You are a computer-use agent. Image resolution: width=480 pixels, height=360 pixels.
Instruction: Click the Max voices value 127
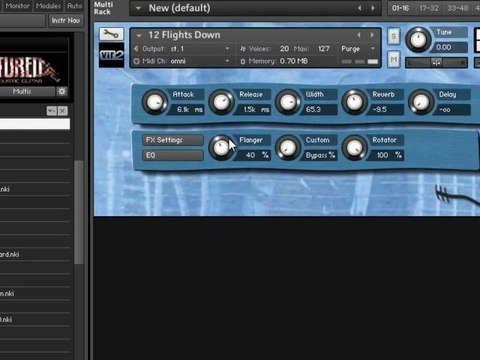[x=324, y=49]
